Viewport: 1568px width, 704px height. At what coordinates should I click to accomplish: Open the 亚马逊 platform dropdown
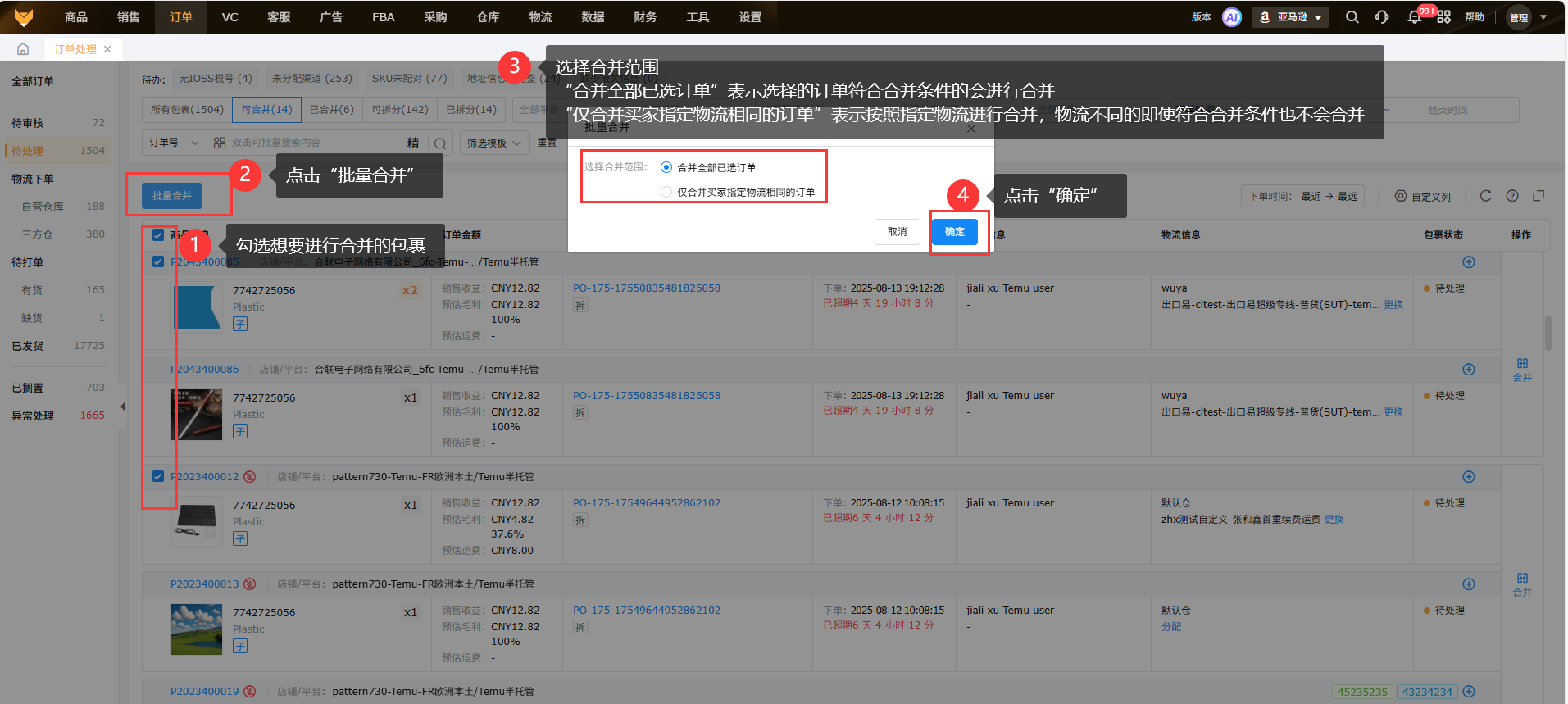tap(1290, 17)
